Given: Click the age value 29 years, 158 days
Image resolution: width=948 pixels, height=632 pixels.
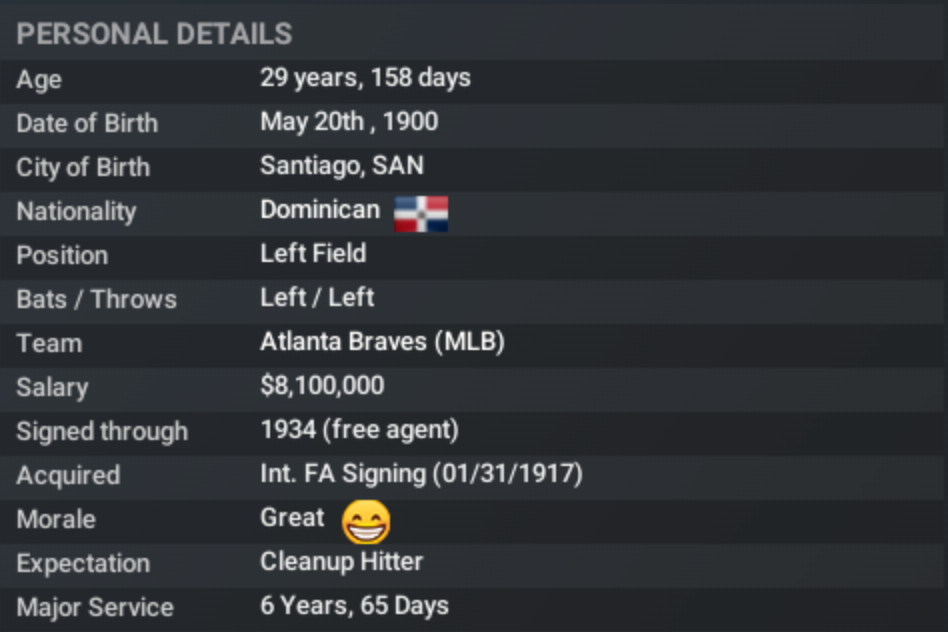Looking at the screenshot, I should pos(365,78).
